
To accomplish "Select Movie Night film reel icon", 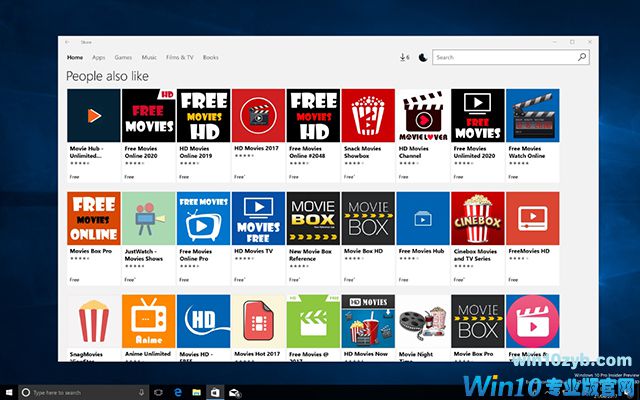I will [x=423, y=321].
